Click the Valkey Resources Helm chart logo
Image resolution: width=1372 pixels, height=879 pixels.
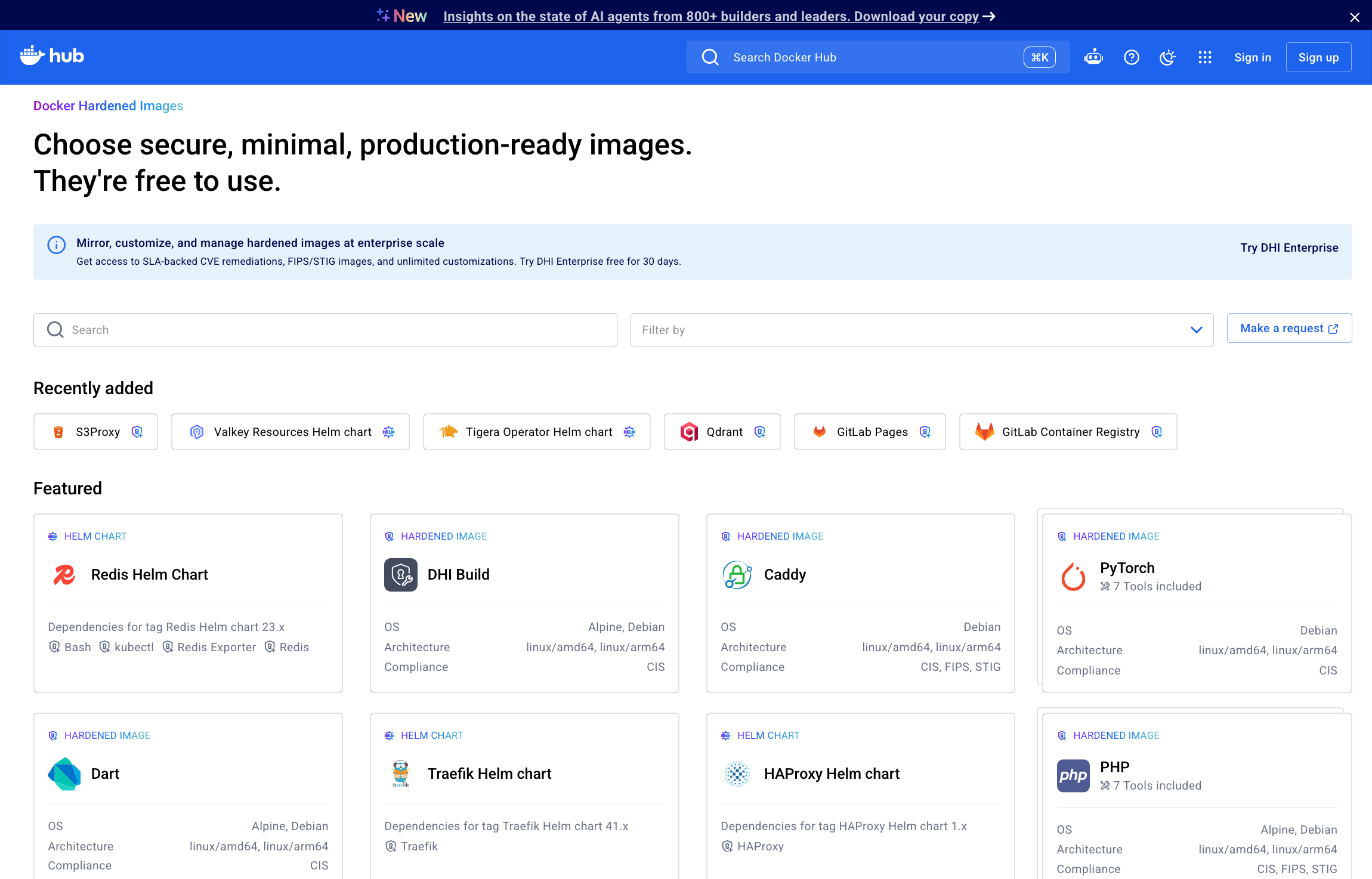click(x=197, y=432)
